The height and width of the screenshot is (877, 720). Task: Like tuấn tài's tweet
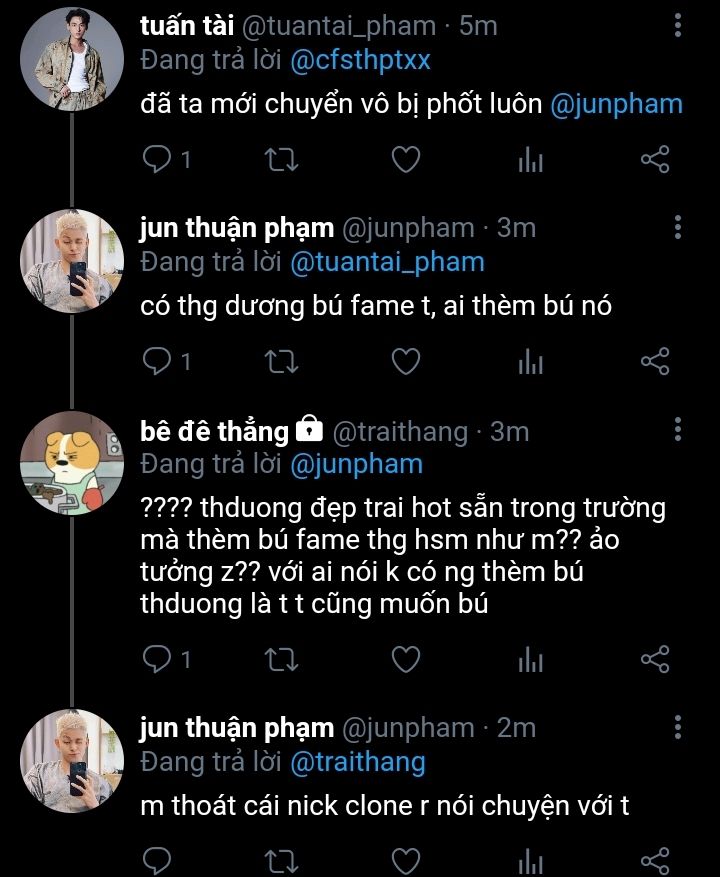pos(404,159)
